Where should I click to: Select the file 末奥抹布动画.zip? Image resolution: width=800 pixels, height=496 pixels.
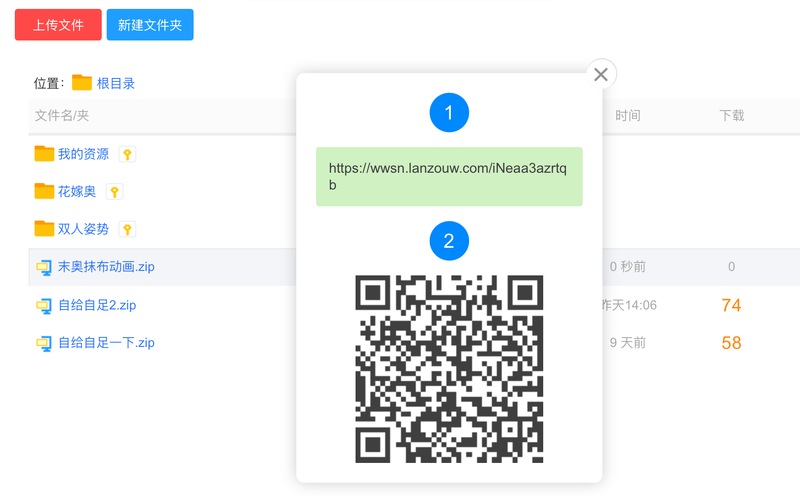106,266
